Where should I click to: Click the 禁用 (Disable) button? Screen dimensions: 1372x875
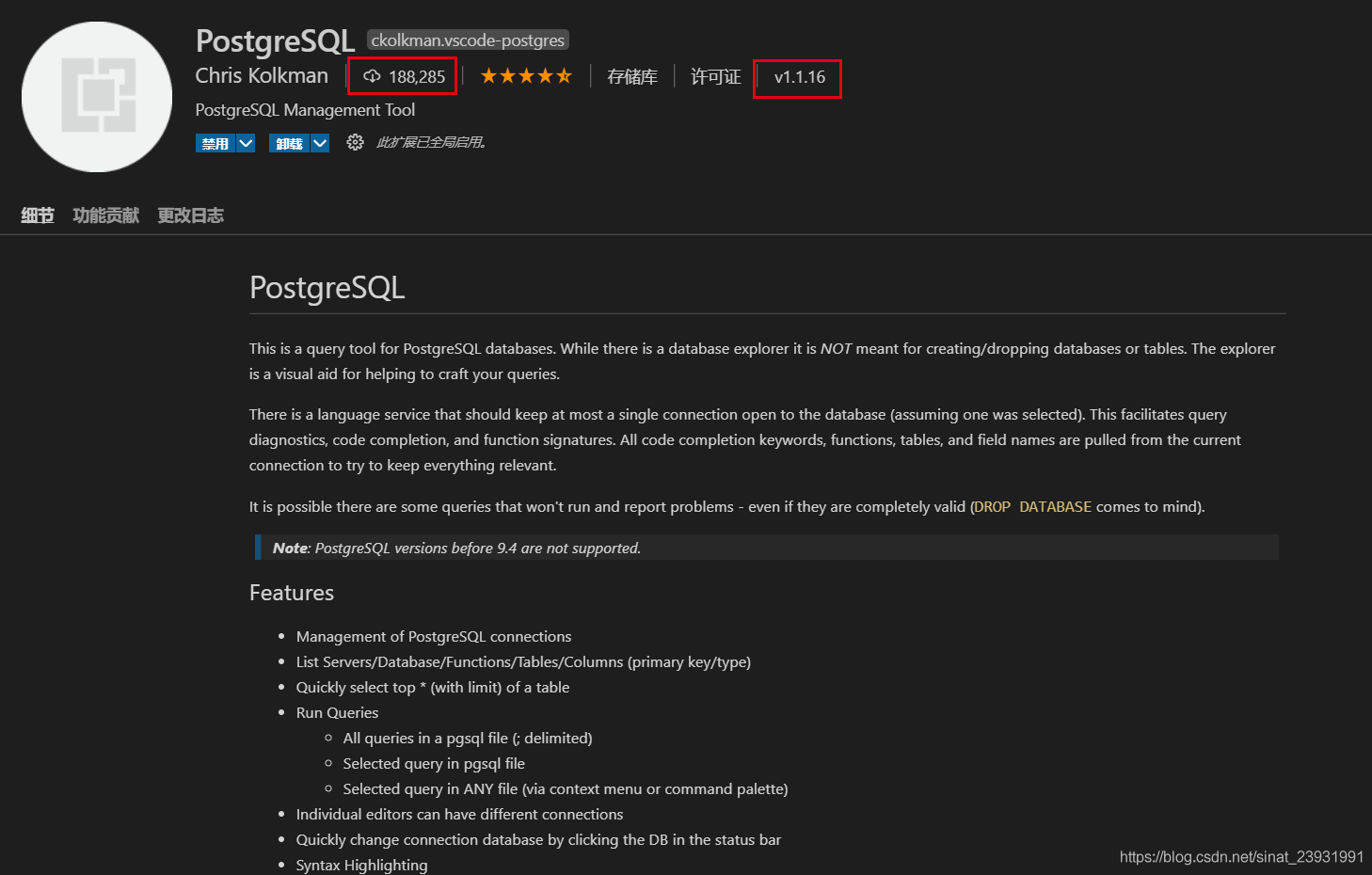pos(215,143)
